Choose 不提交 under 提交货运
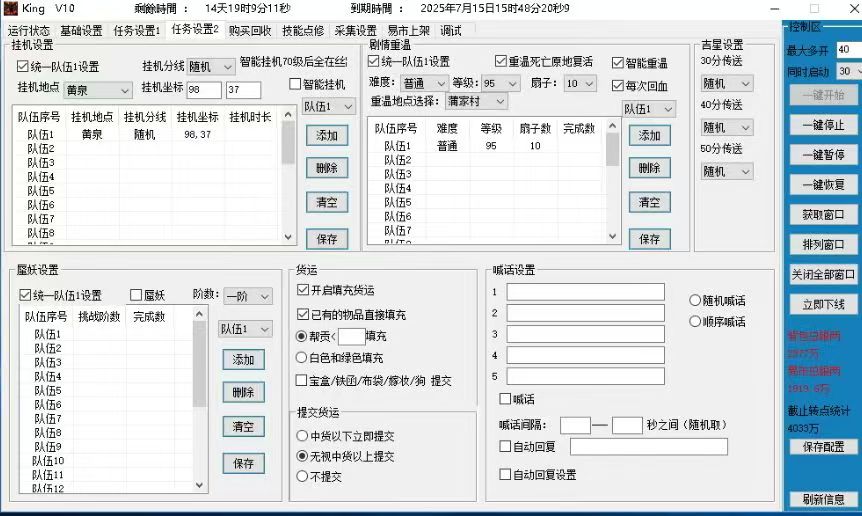 coord(302,477)
